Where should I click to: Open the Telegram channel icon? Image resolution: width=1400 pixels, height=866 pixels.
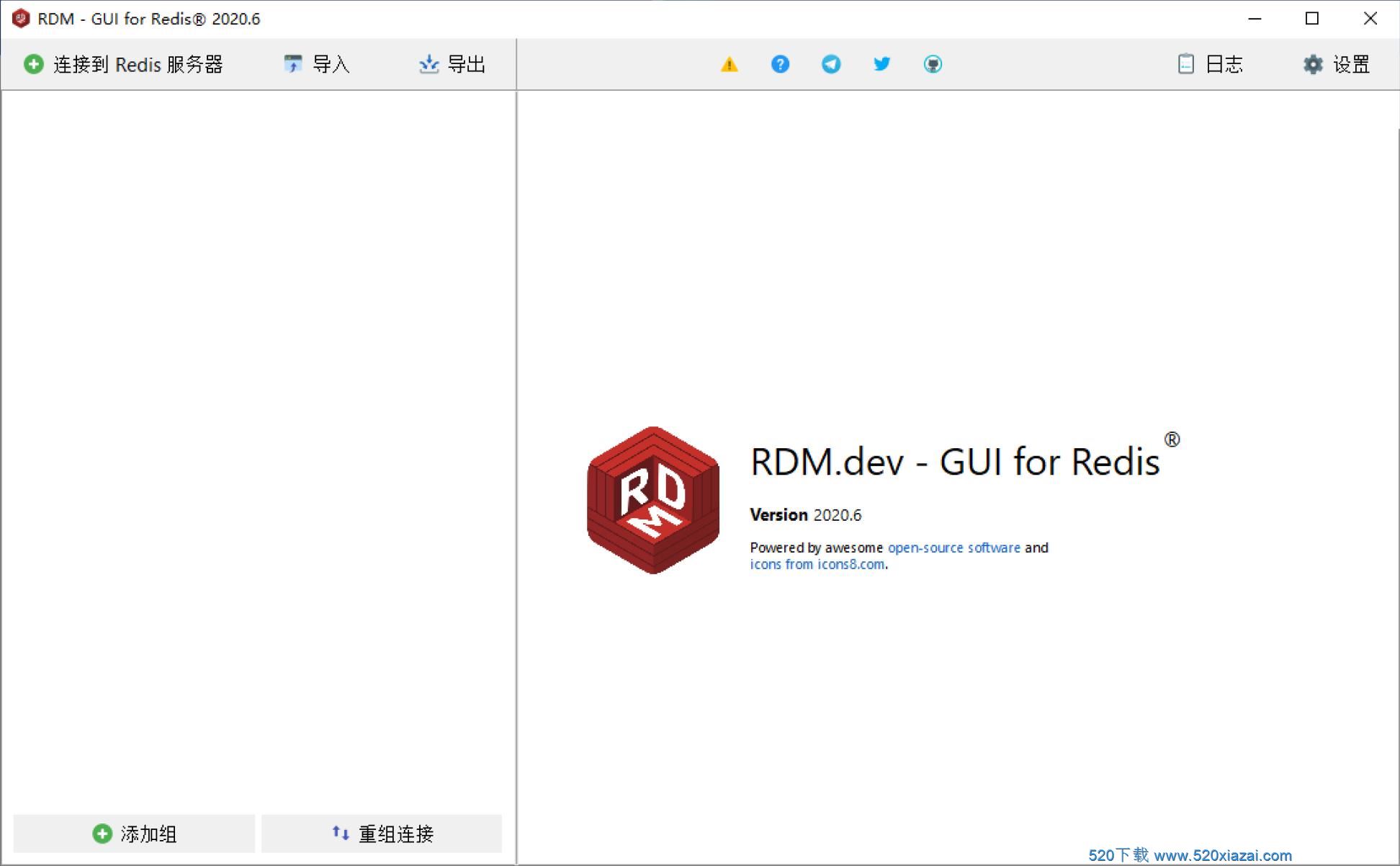(831, 64)
